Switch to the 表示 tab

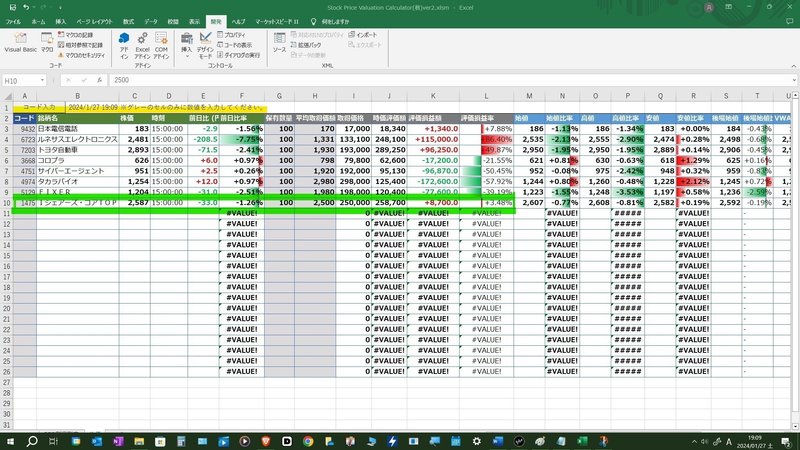pyautogui.click(x=194, y=21)
